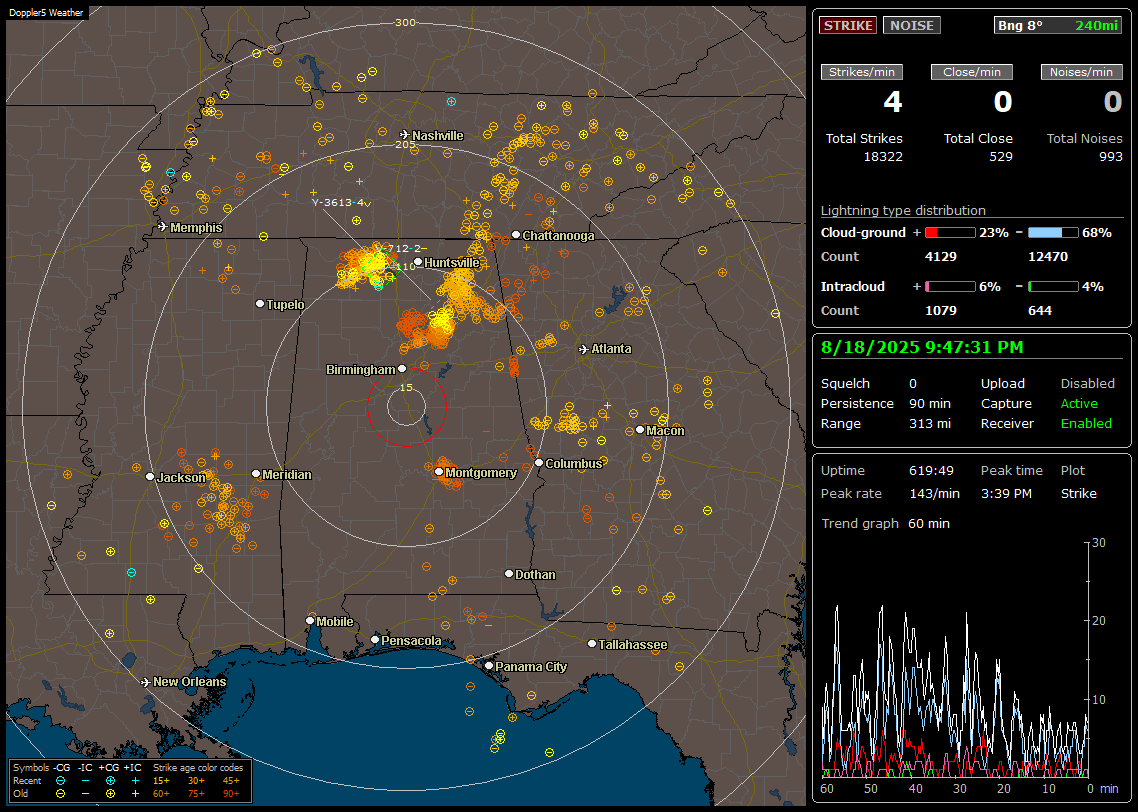Click the 45+ strike age color code

point(231,781)
